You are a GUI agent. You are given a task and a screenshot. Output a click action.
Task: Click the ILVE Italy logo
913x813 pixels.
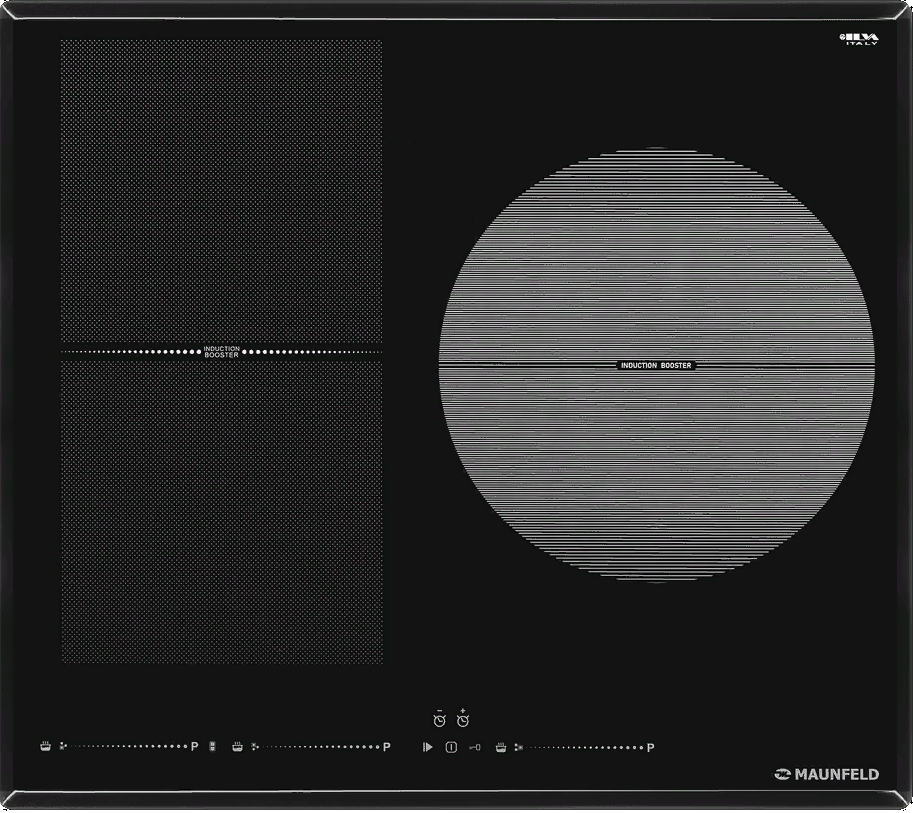[x=858, y=39]
